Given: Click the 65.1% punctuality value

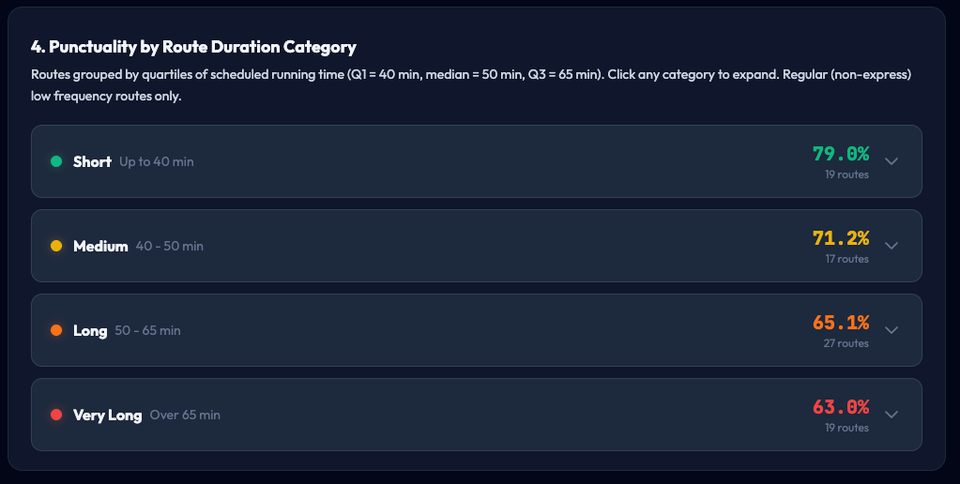Looking at the screenshot, I should click(x=840, y=322).
